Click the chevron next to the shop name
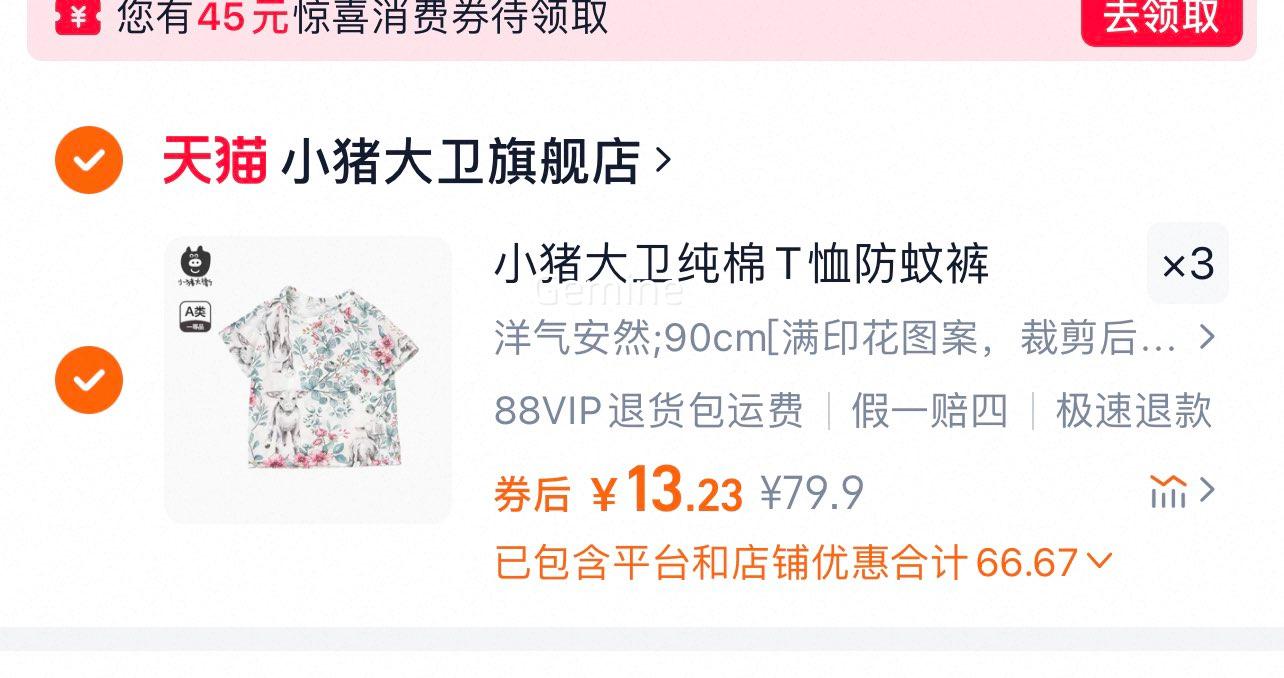The width and height of the screenshot is (1284, 678). [x=662, y=160]
